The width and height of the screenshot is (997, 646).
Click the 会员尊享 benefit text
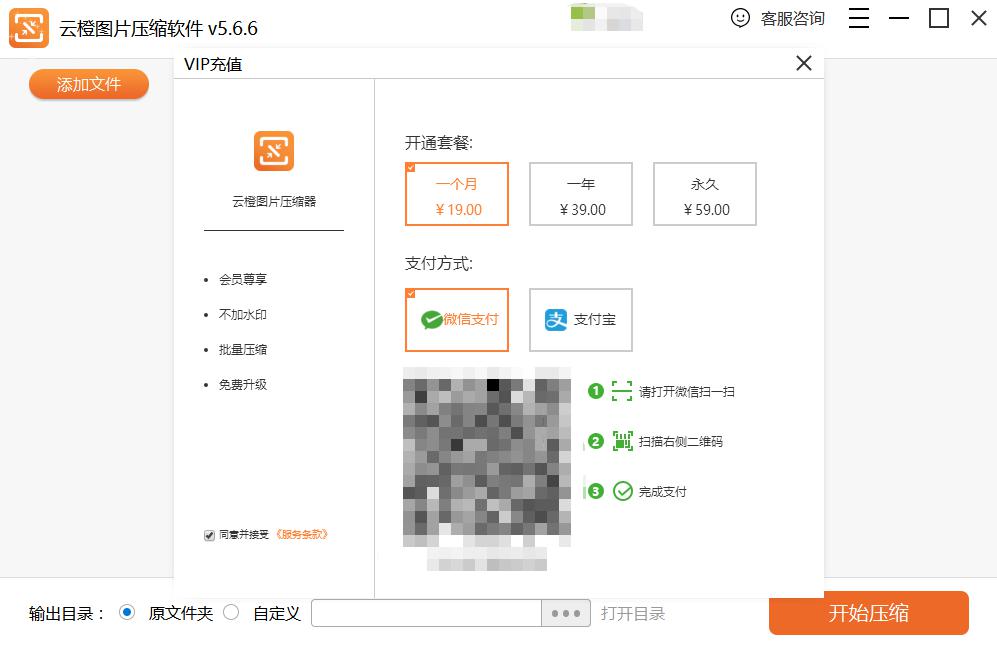243,280
